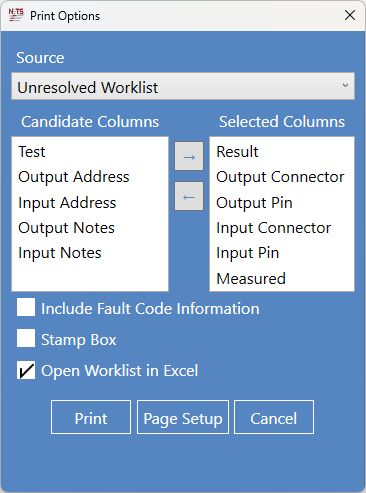Click the NTS app icon in title bar

point(16,15)
